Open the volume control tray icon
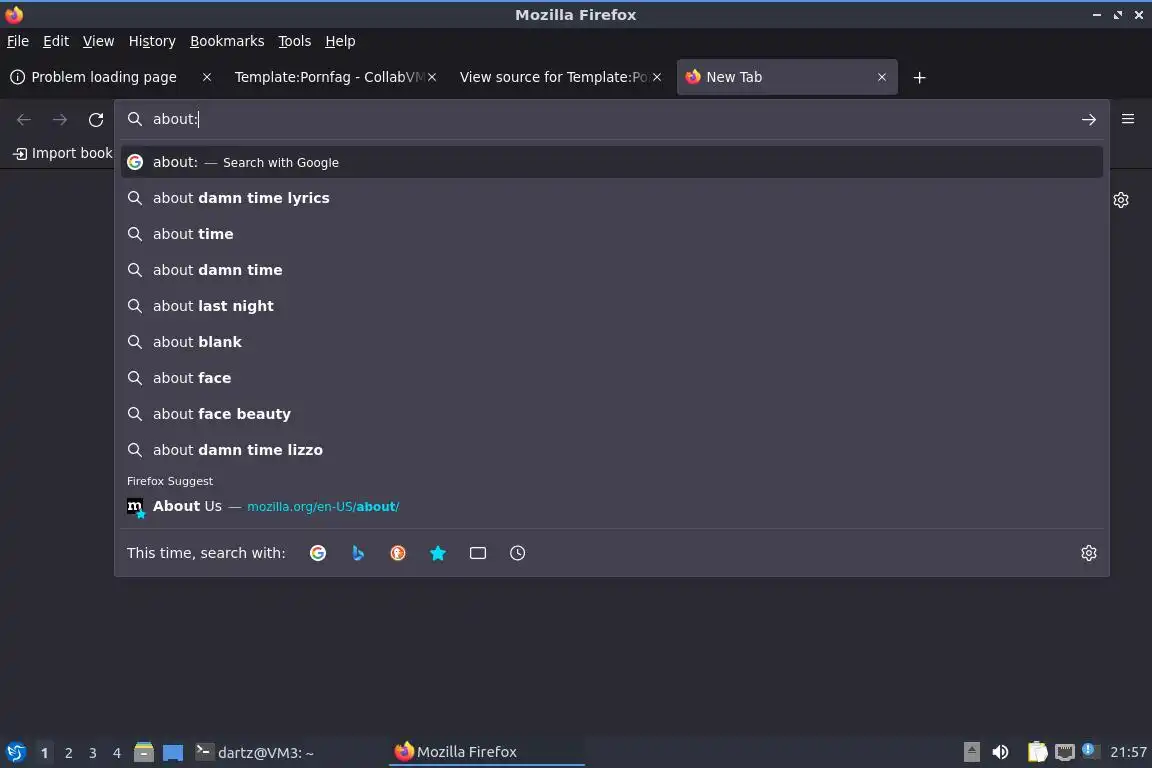This screenshot has height=768, width=1152. click(x=1000, y=752)
